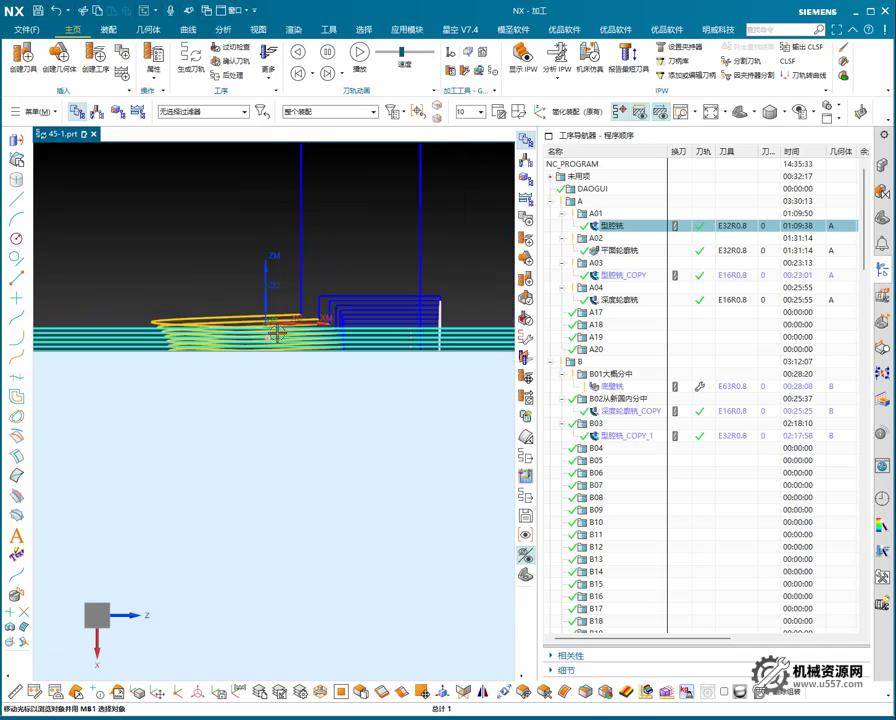Open the selection filter dropdown (无选择过滤器)
Screen dimensions: 896x720
pos(244,112)
